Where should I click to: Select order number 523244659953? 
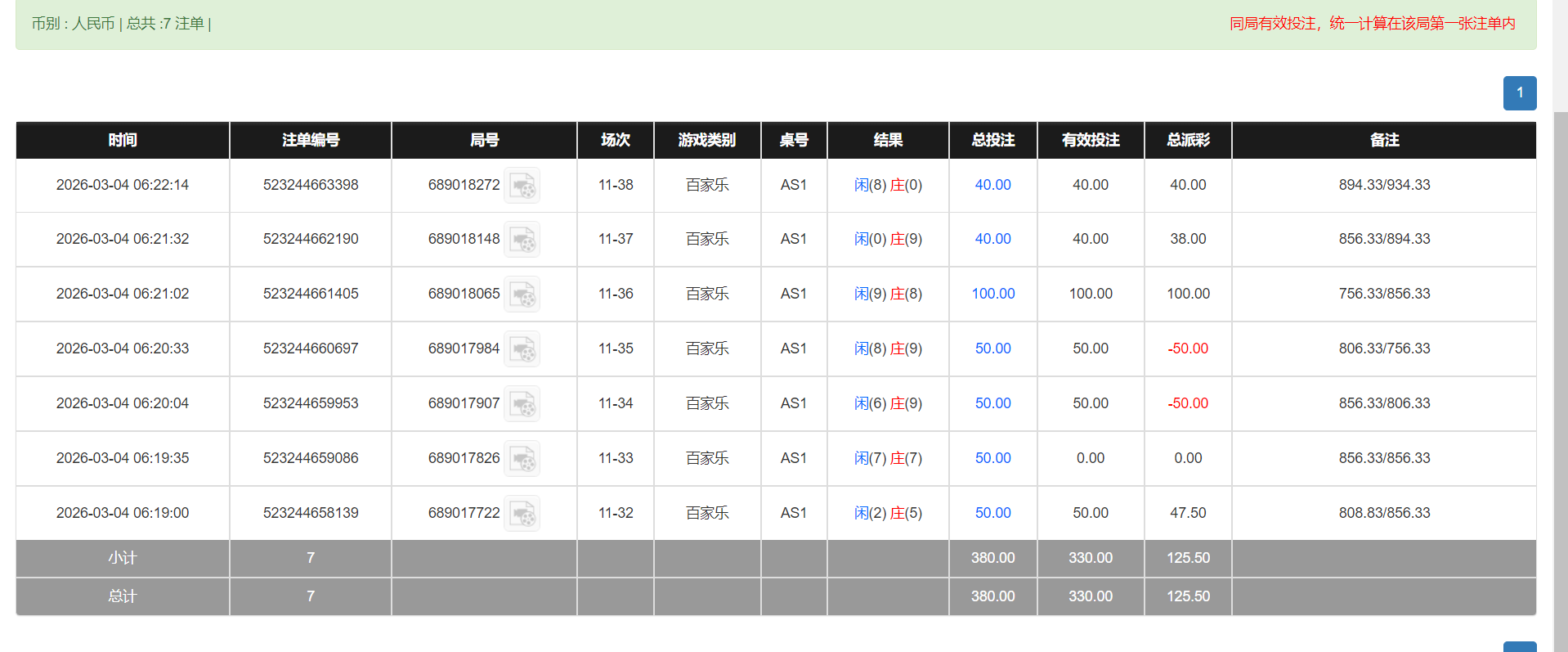point(311,403)
